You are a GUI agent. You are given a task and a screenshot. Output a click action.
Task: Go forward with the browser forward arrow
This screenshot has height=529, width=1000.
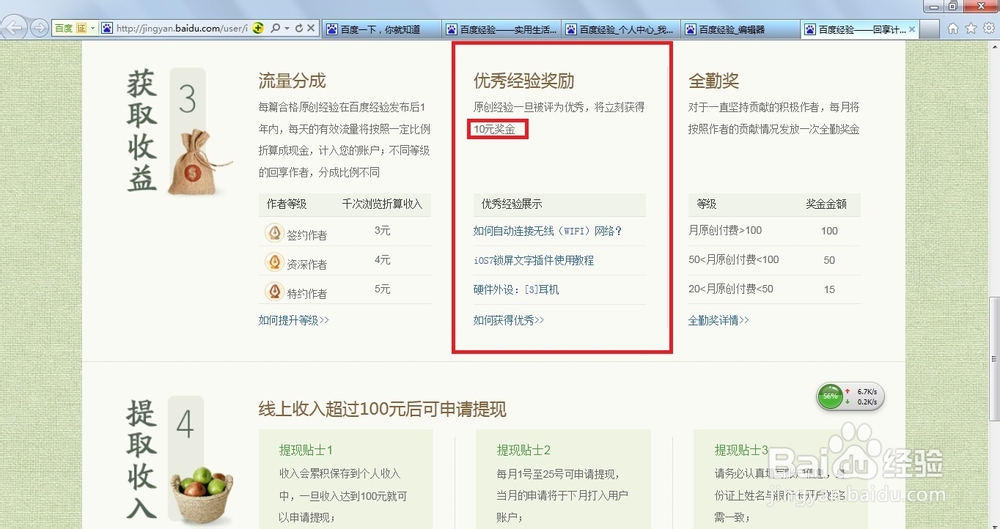coord(39,28)
